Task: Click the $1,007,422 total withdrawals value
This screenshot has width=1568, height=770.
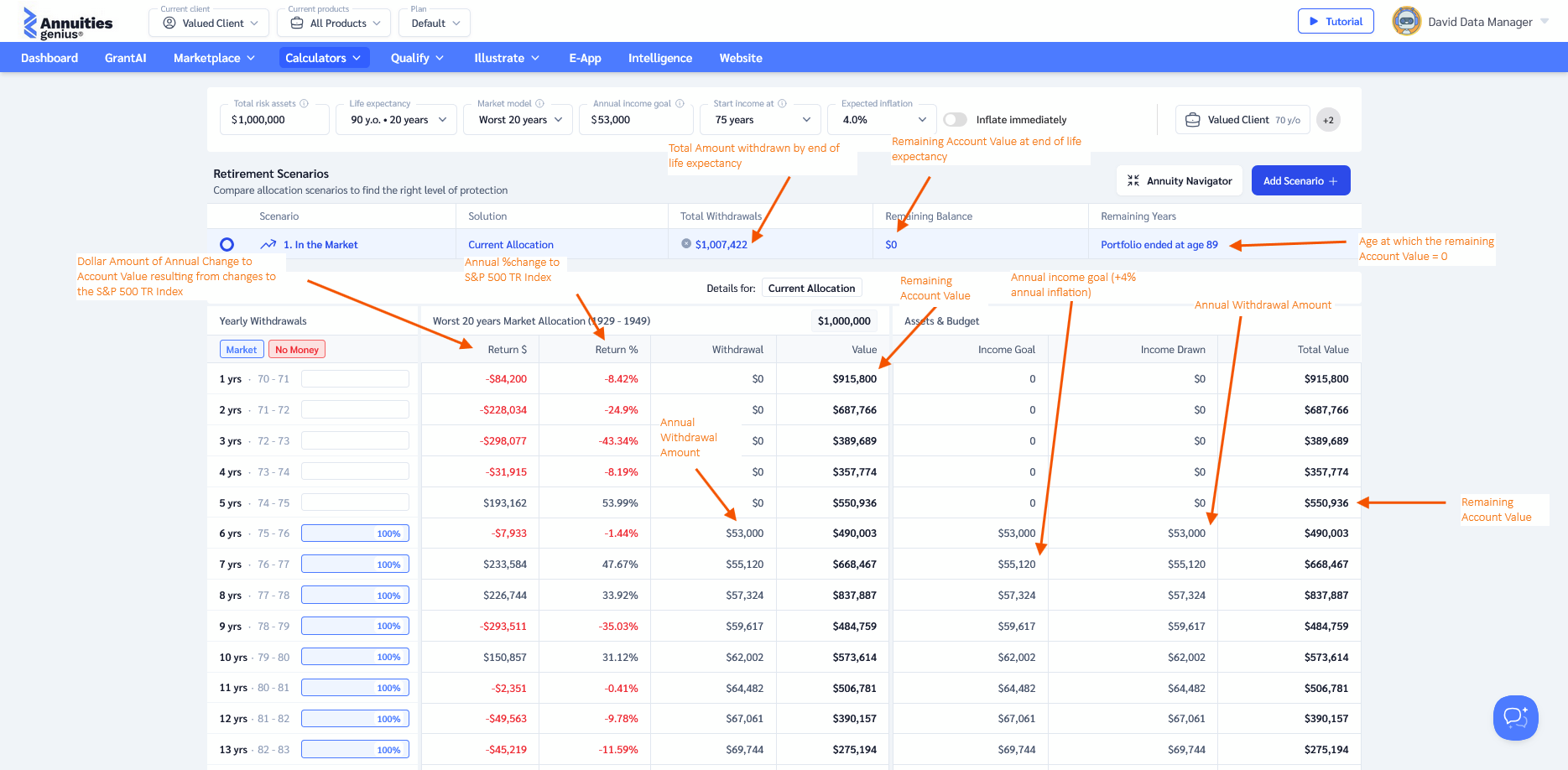Action: (721, 245)
